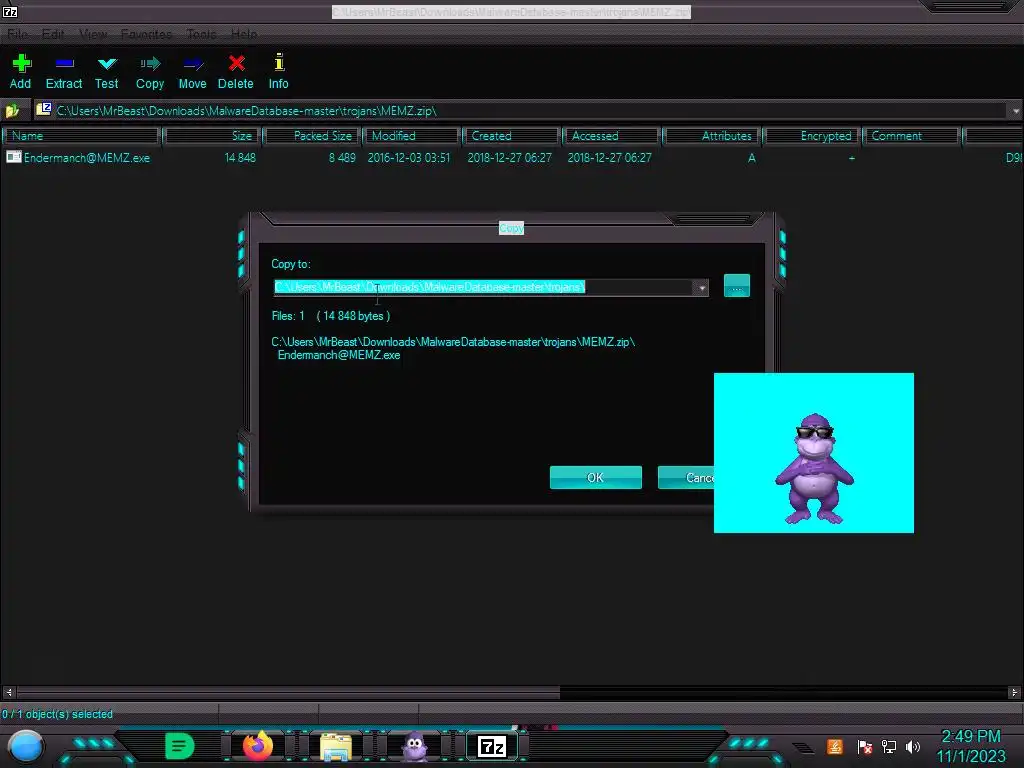Open the Action Center flag tray icon
The width and height of the screenshot is (1024, 768).
pyautogui.click(x=865, y=746)
